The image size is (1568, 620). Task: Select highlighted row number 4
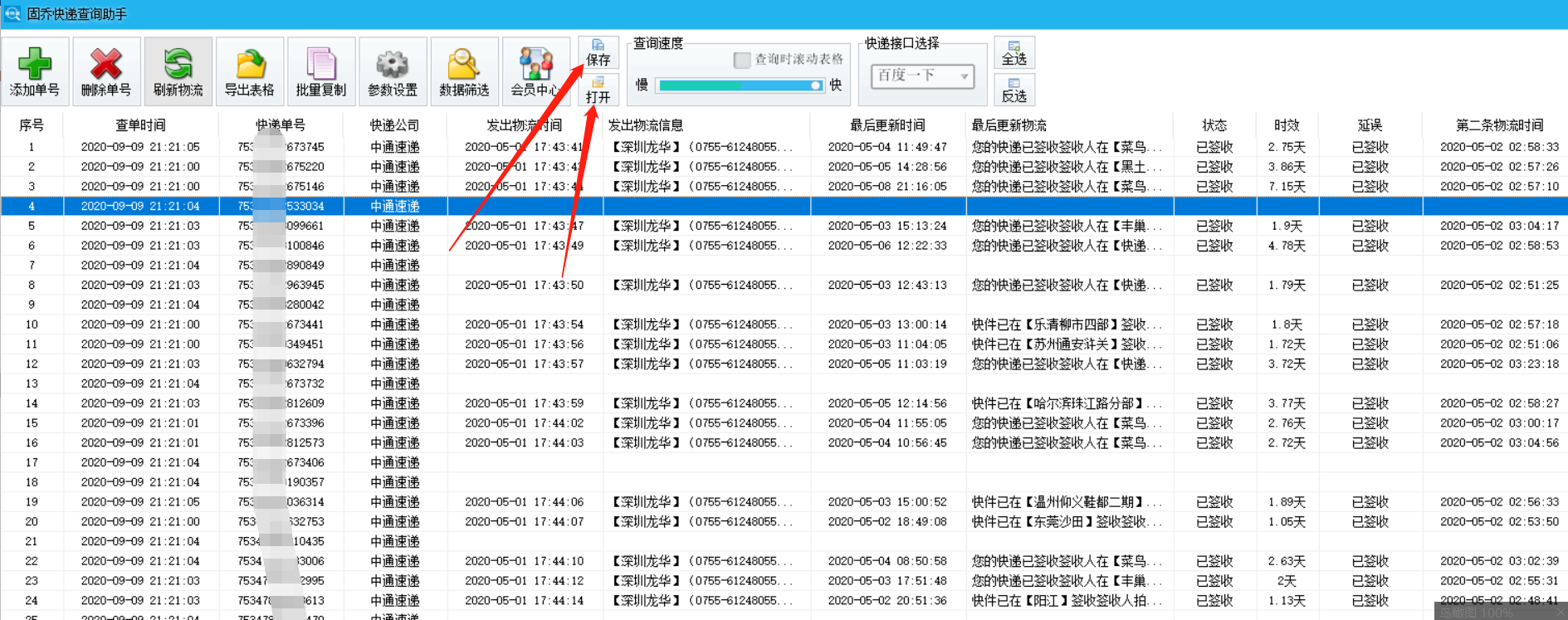pyautogui.click(x=784, y=206)
